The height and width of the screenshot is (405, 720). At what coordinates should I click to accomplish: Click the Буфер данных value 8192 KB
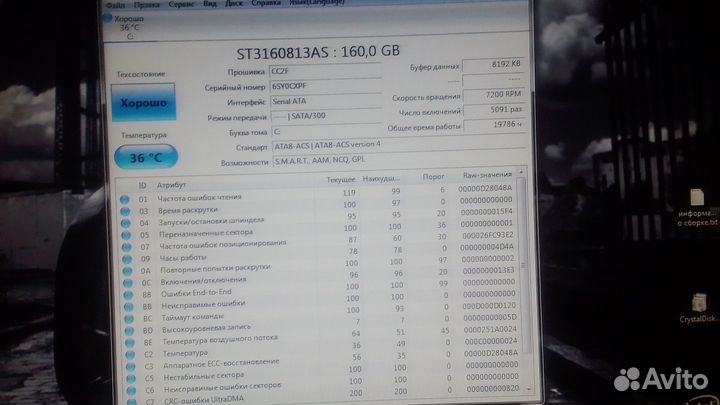pos(494,65)
